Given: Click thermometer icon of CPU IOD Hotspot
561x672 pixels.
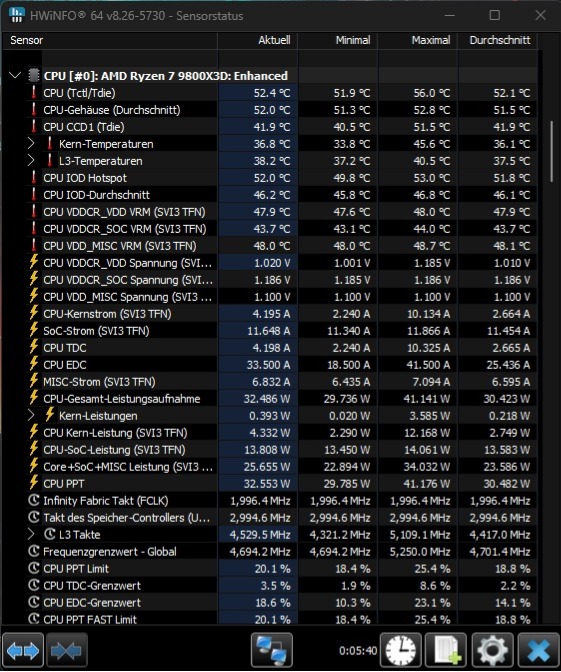Looking at the screenshot, I should click(33, 177).
